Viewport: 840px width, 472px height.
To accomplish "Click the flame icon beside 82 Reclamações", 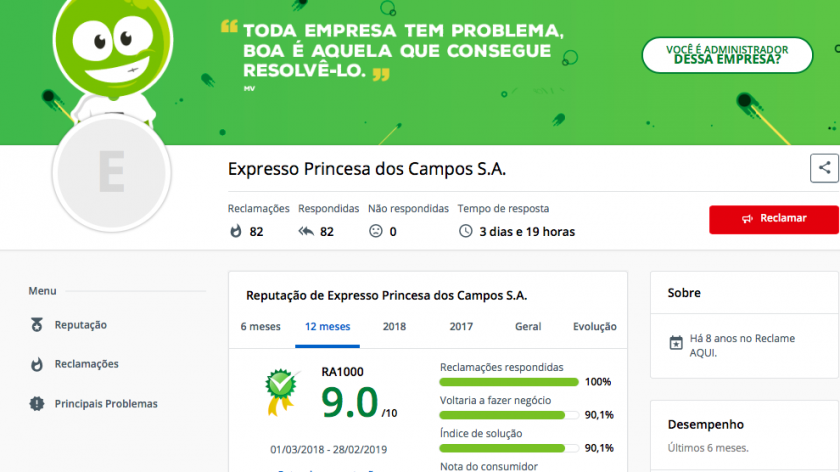I will 236,231.
